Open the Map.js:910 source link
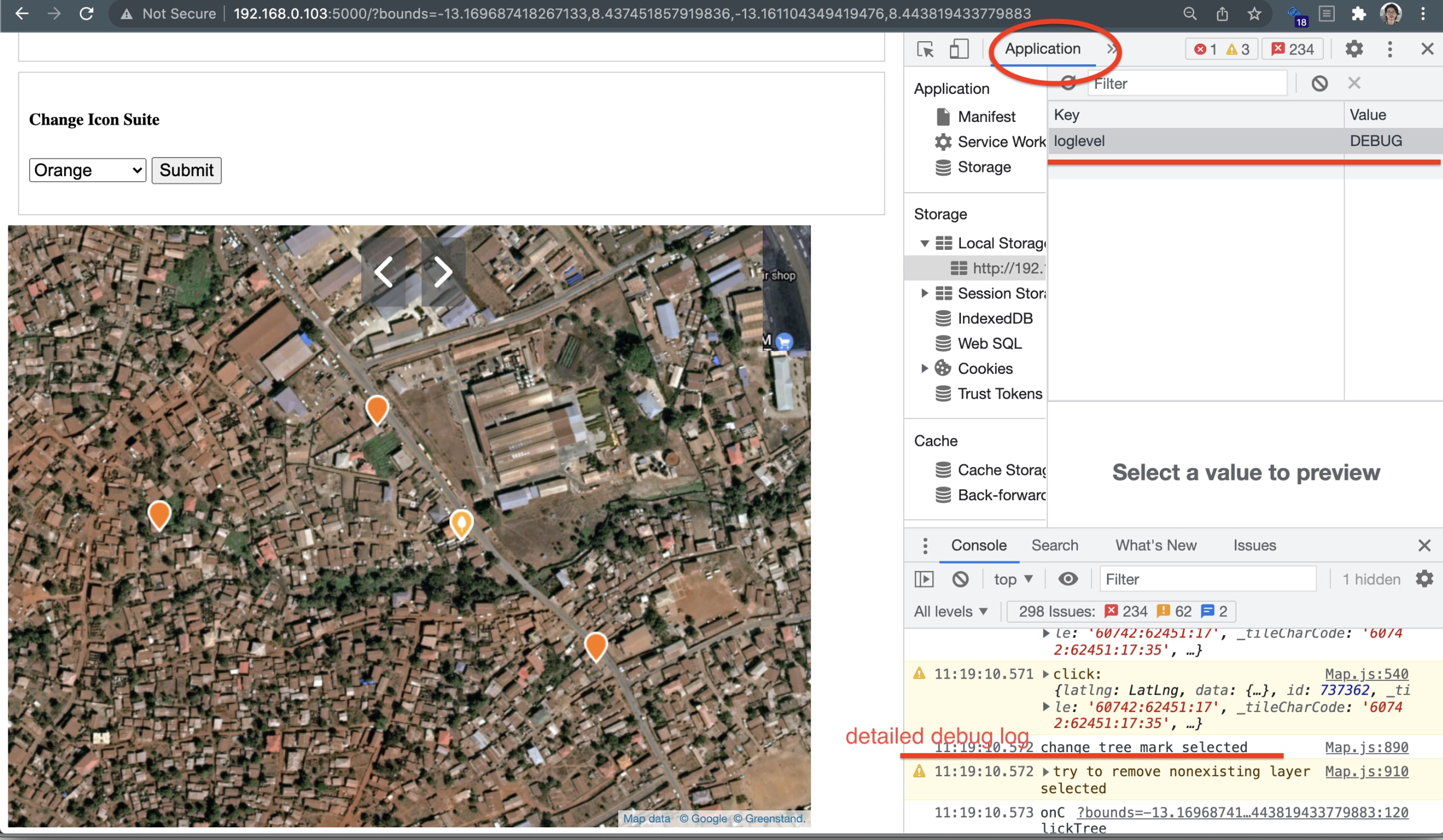1443x840 pixels. (x=1366, y=772)
